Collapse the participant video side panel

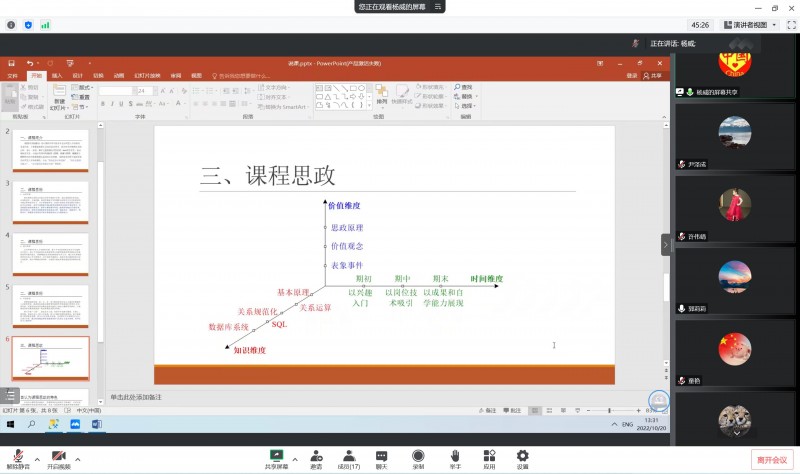click(665, 244)
